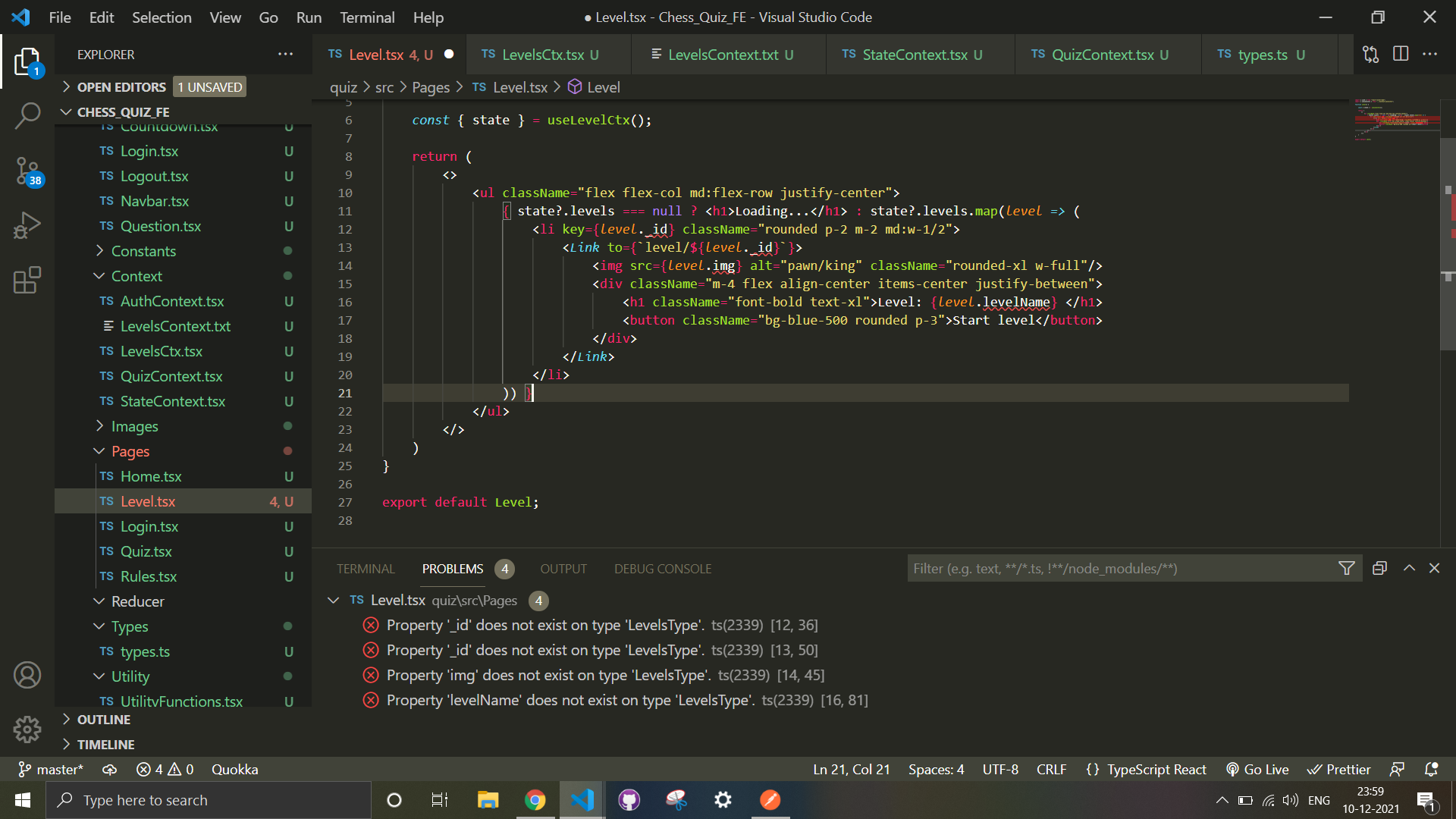Open Explorer views and more actions menu
1456x819 pixels.
[285, 55]
